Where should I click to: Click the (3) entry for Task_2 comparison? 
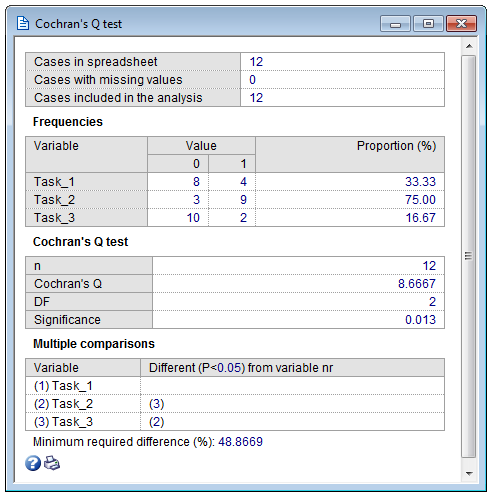tap(156, 404)
